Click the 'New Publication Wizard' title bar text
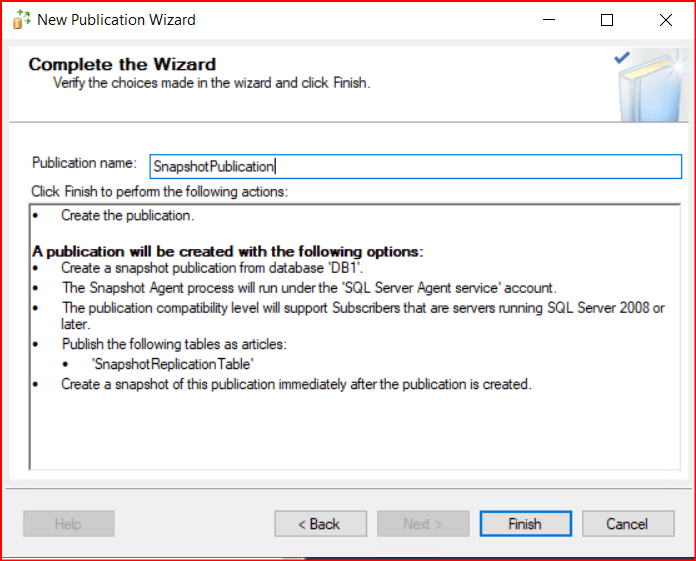 116,20
